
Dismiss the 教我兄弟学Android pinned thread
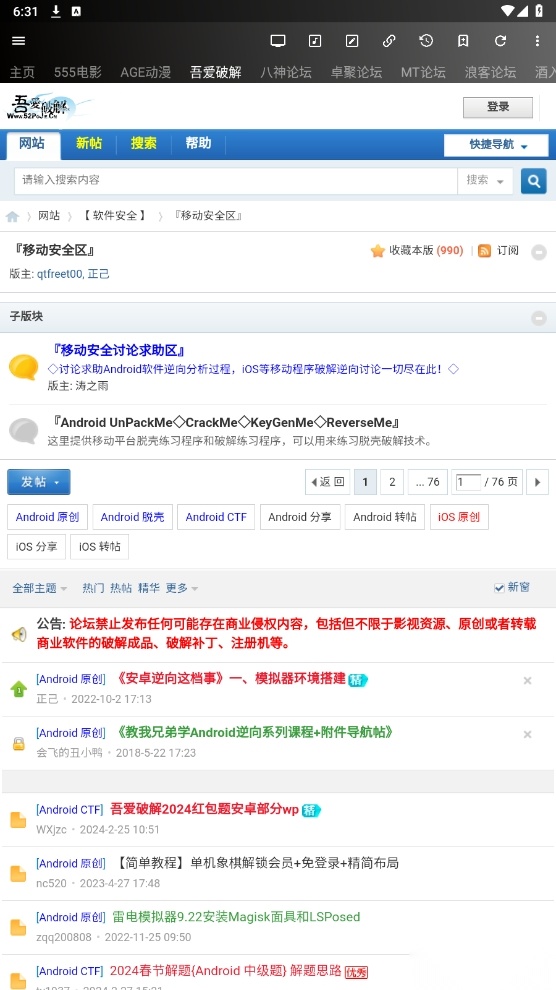tap(528, 734)
